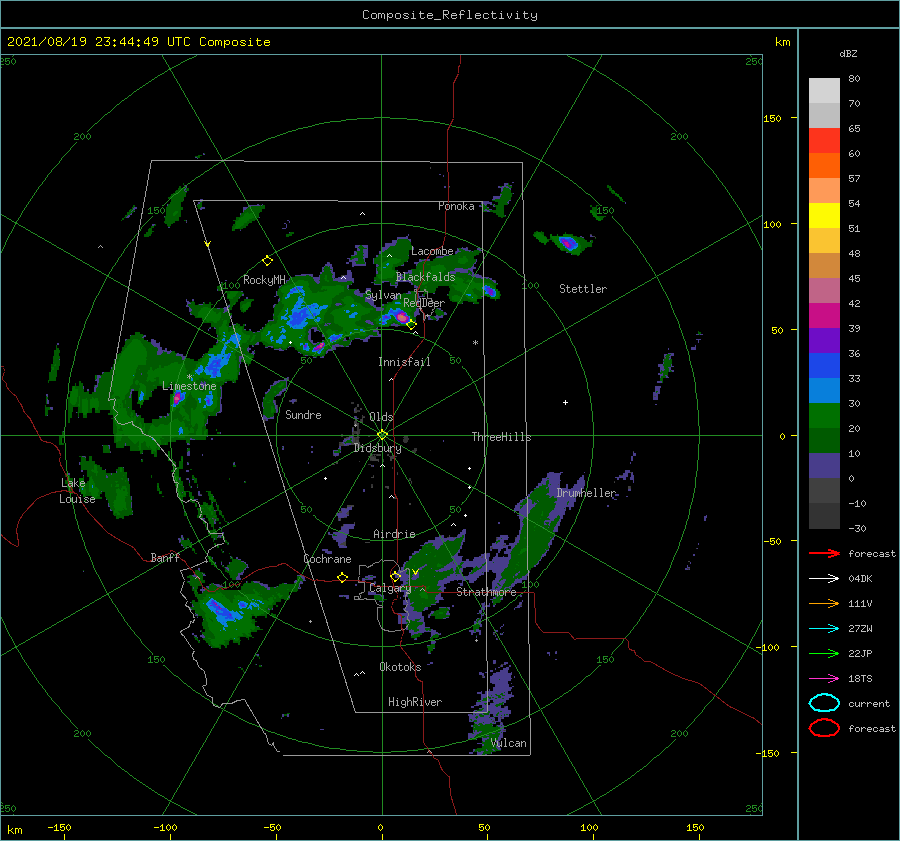The height and width of the screenshot is (841, 900).
Task: Click the violet swatch between 10 and 0
Action: 824,466
